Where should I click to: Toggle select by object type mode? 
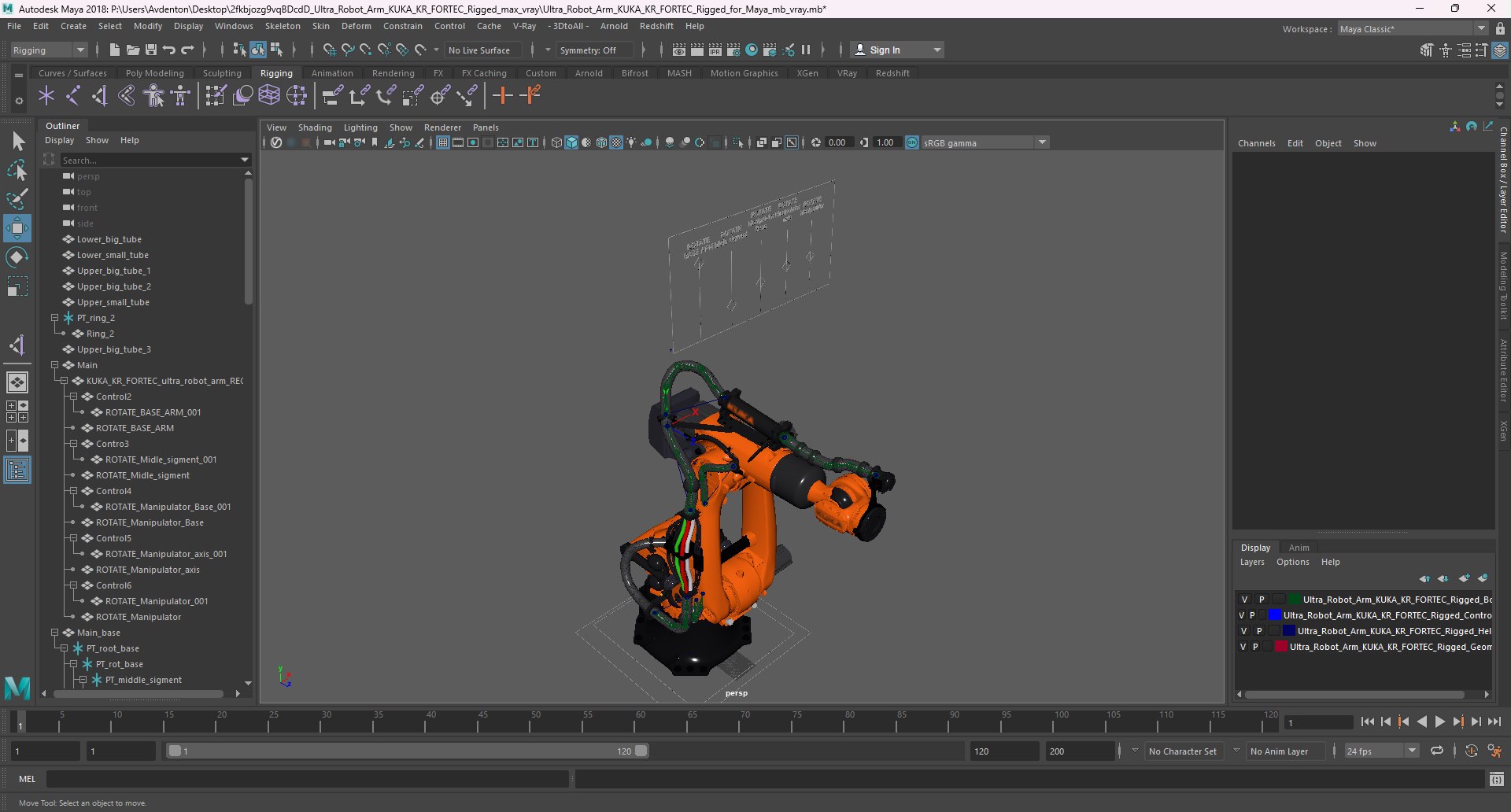click(x=258, y=50)
